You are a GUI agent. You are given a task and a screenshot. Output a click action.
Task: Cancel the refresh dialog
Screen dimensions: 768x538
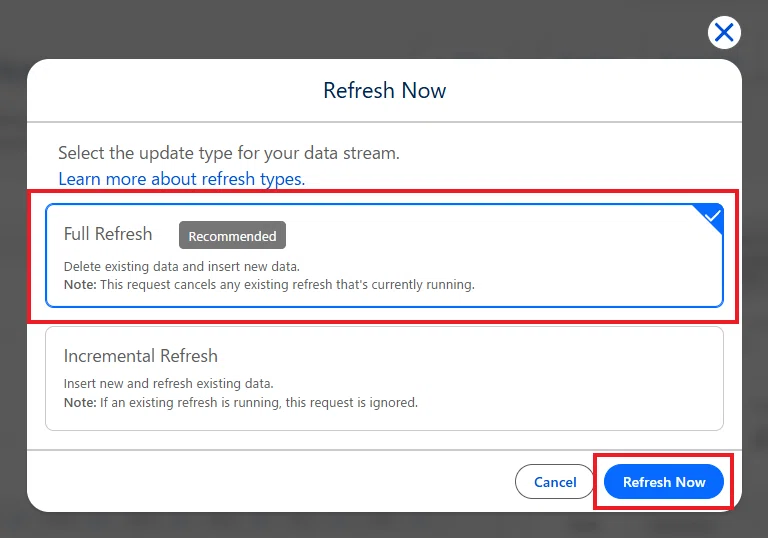click(554, 482)
